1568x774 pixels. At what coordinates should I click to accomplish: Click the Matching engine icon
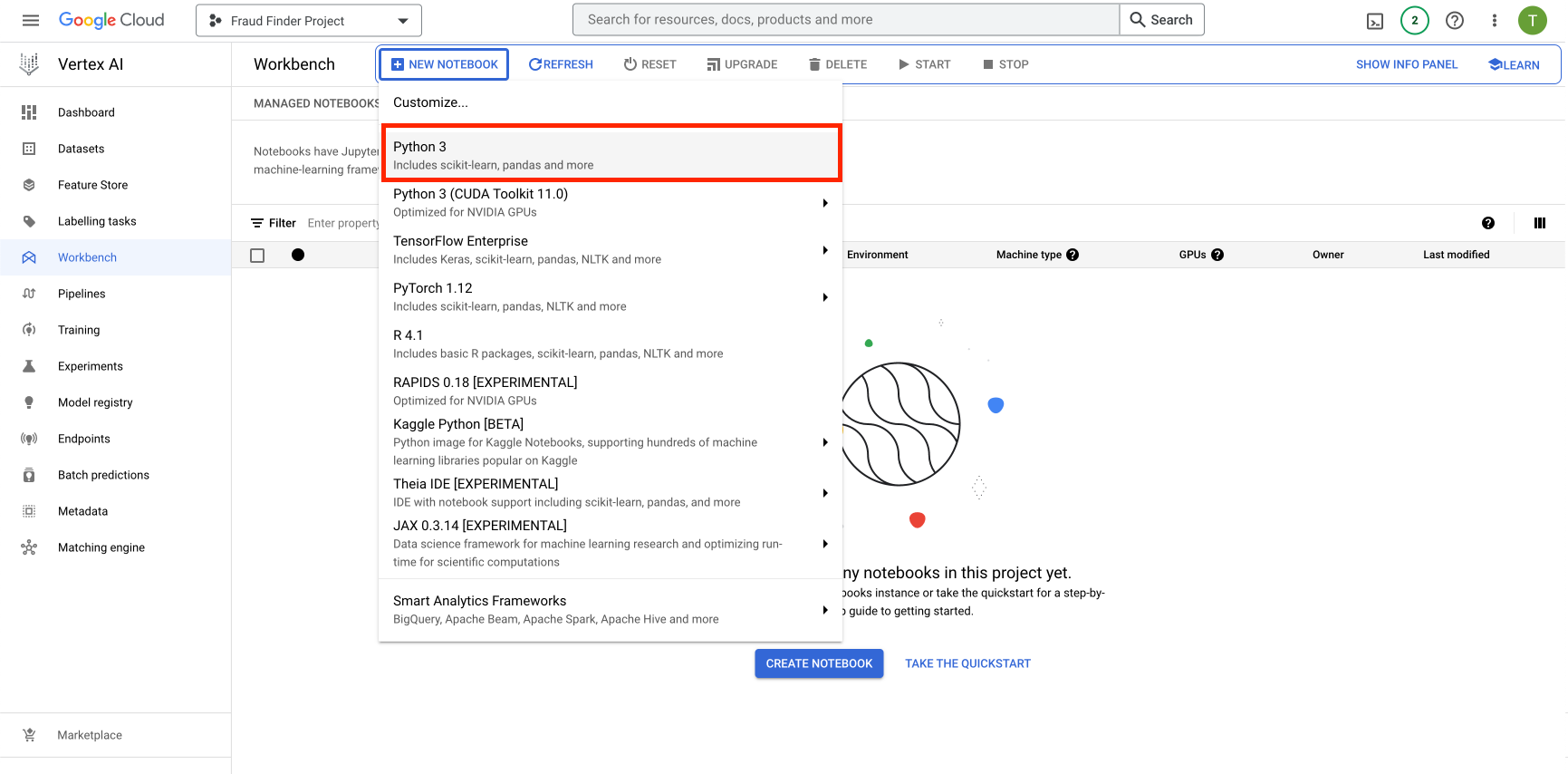click(29, 547)
